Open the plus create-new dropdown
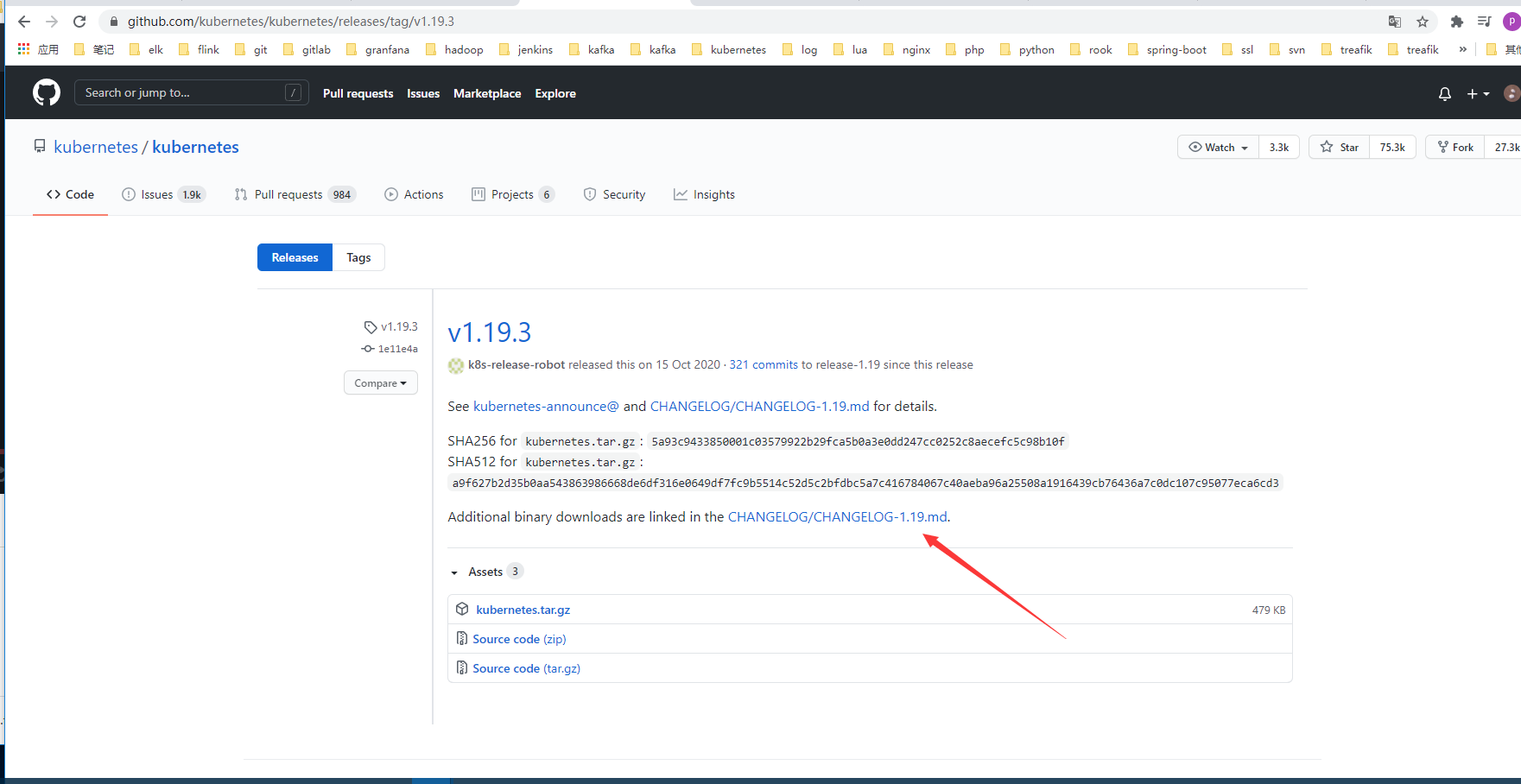The height and width of the screenshot is (784, 1521). 1478,93
